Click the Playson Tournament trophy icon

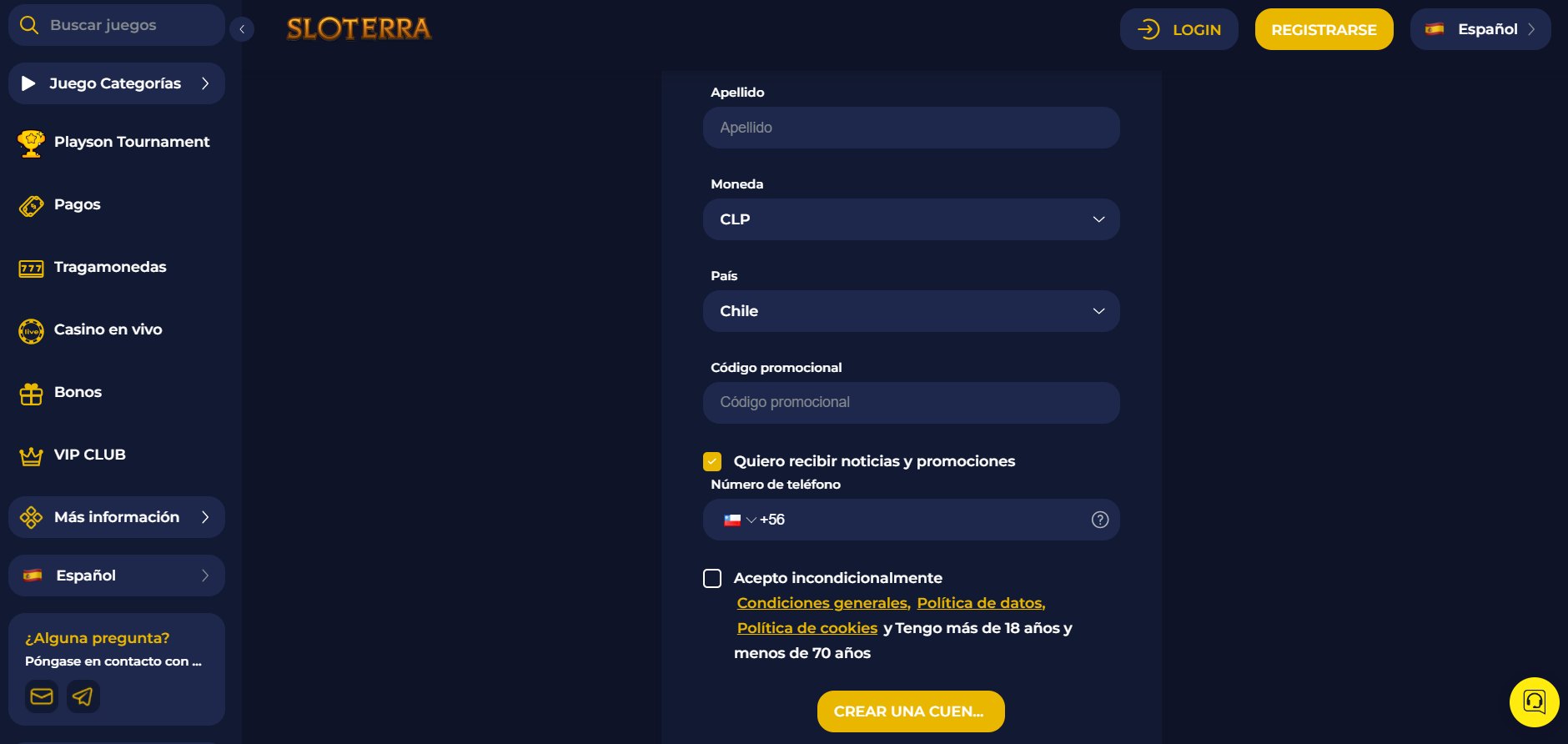point(31,143)
